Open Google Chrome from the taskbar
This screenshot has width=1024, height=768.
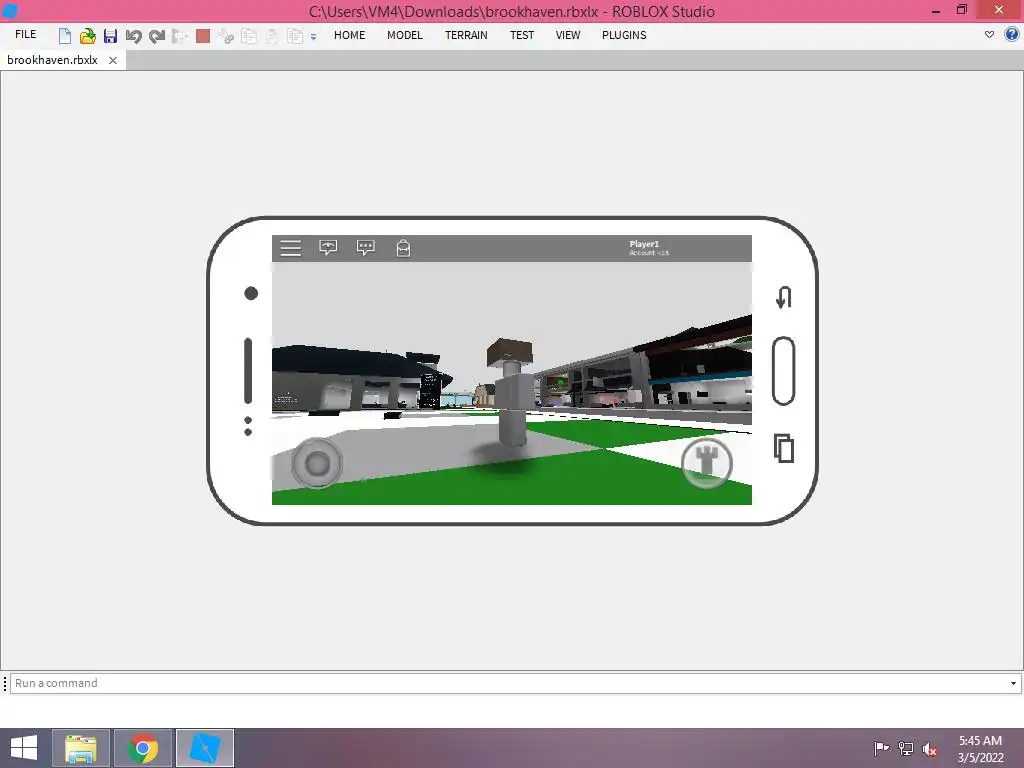click(142, 748)
